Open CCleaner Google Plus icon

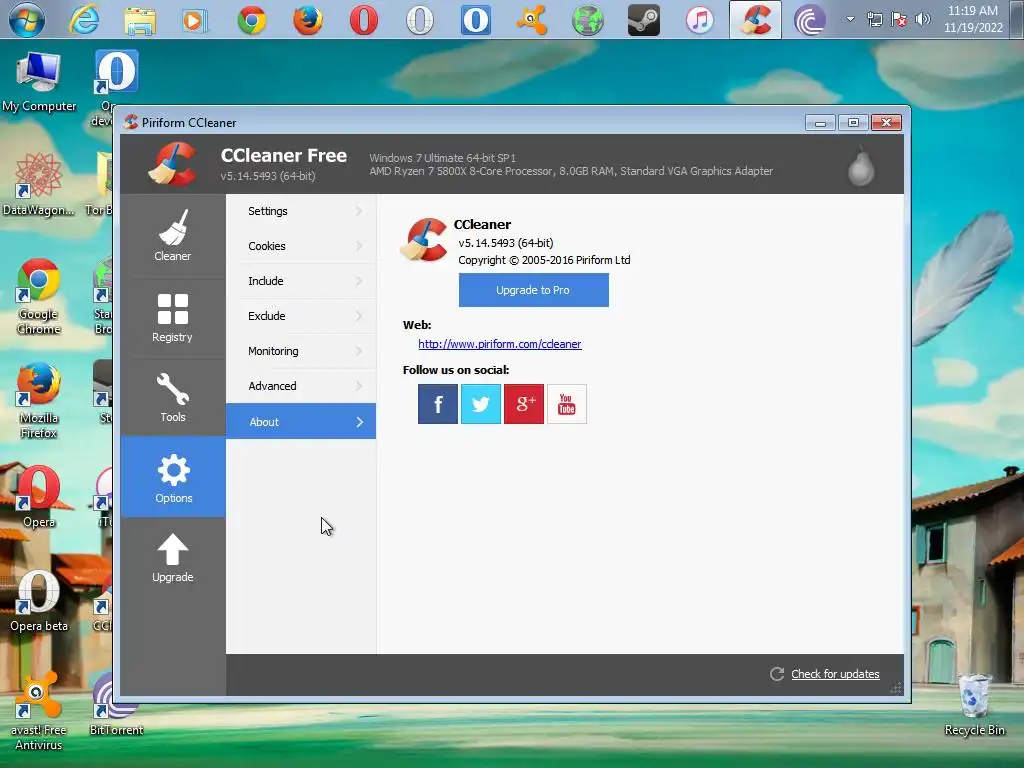[x=524, y=404]
